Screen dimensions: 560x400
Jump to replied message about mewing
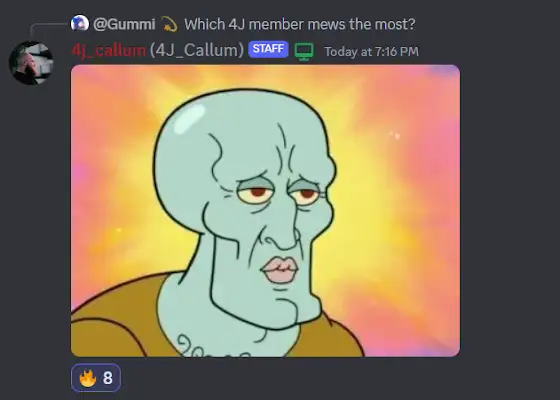coord(300,24)
